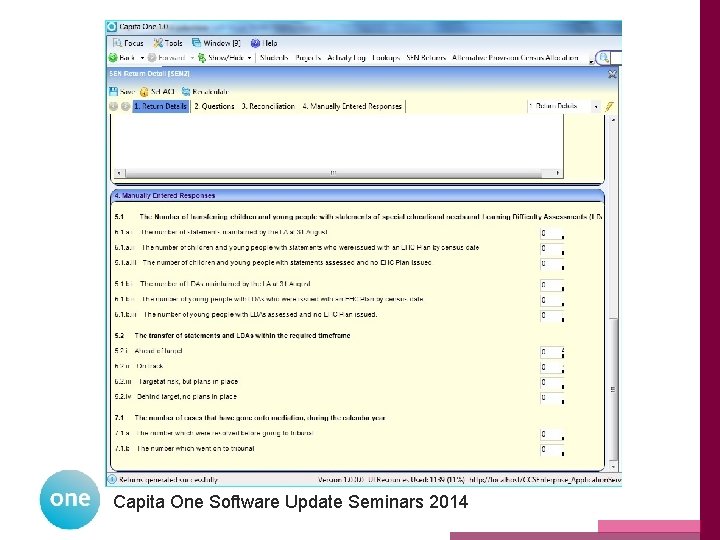The image size is (720, 540).
Task: Open the Focus menu
Action: [x=128, y=43]
